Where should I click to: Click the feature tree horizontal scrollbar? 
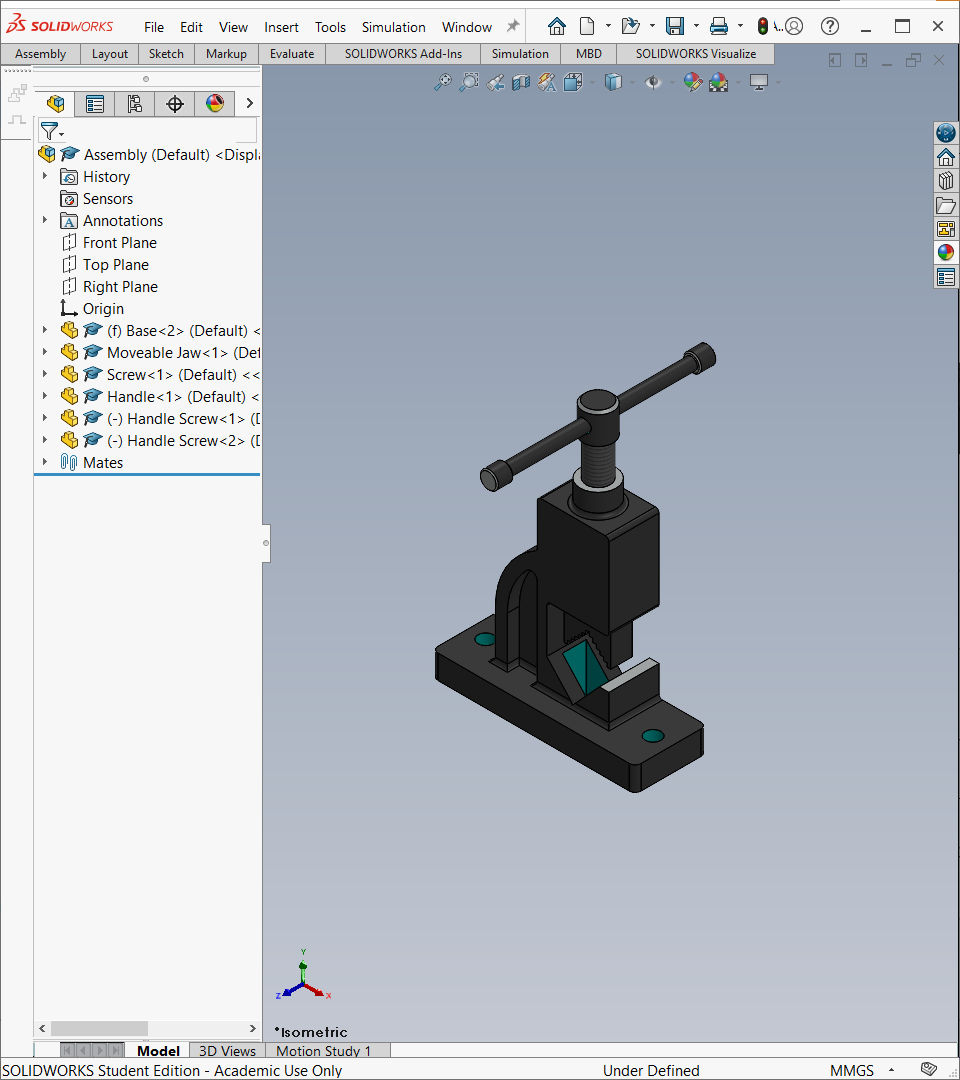(147, 1028)
